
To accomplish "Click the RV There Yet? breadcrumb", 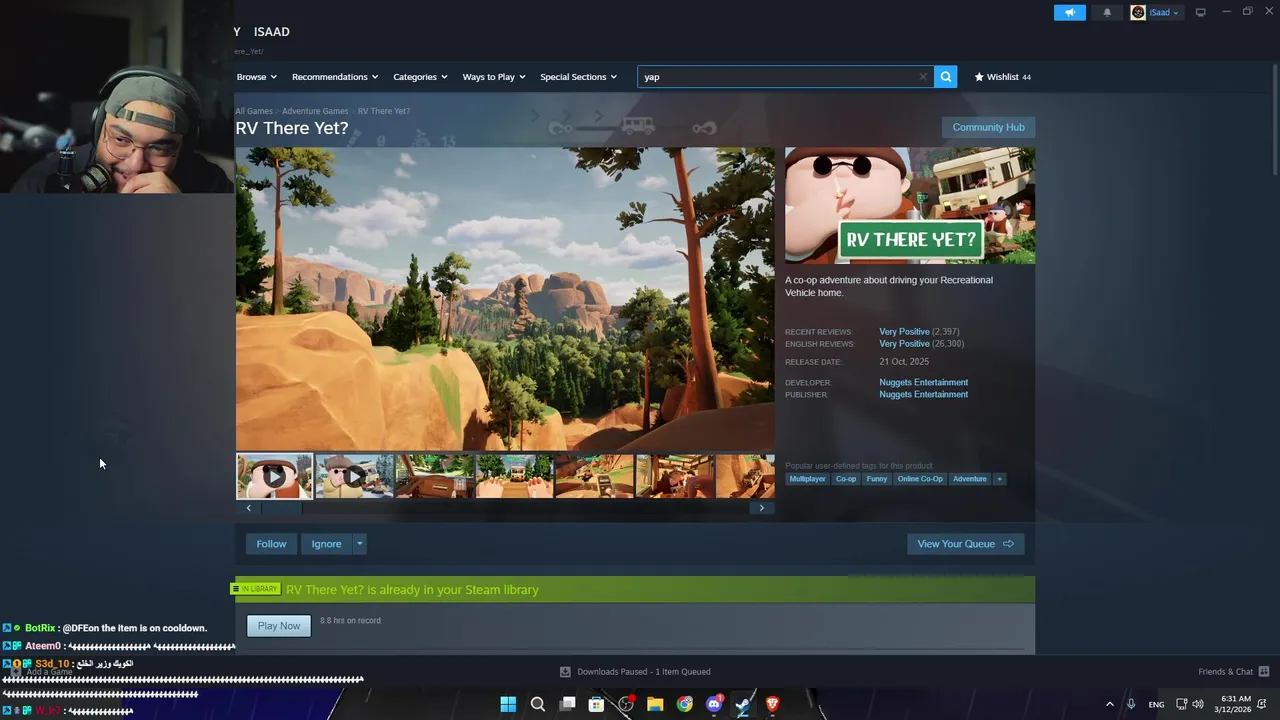I will pos(384,111).
